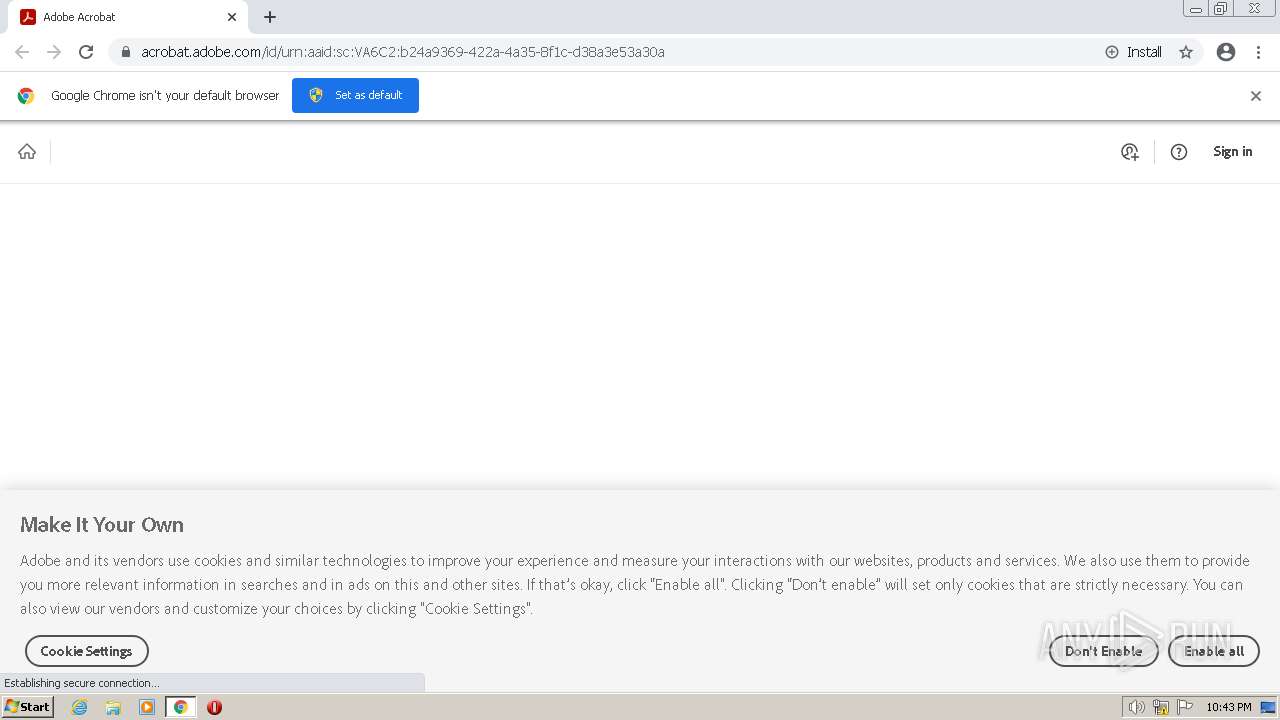This screenshot has height=720, width=1280.
Task: Open the red security app taskbar icon
Action: click(214, 707)
